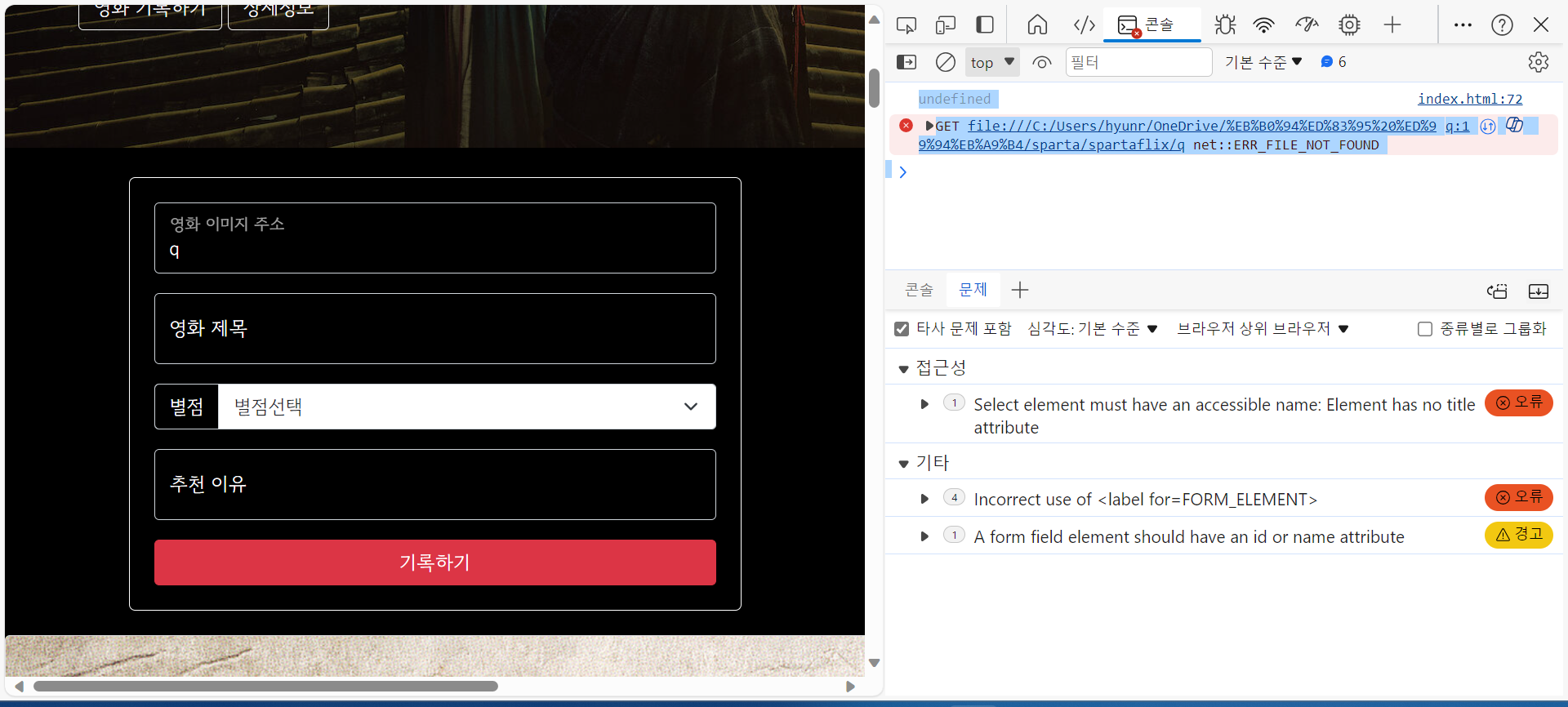The width and height of the screenshot is (1568, 707).
Task: Click the page horizontal scrollbar thumb
Action: pos(265,687)
